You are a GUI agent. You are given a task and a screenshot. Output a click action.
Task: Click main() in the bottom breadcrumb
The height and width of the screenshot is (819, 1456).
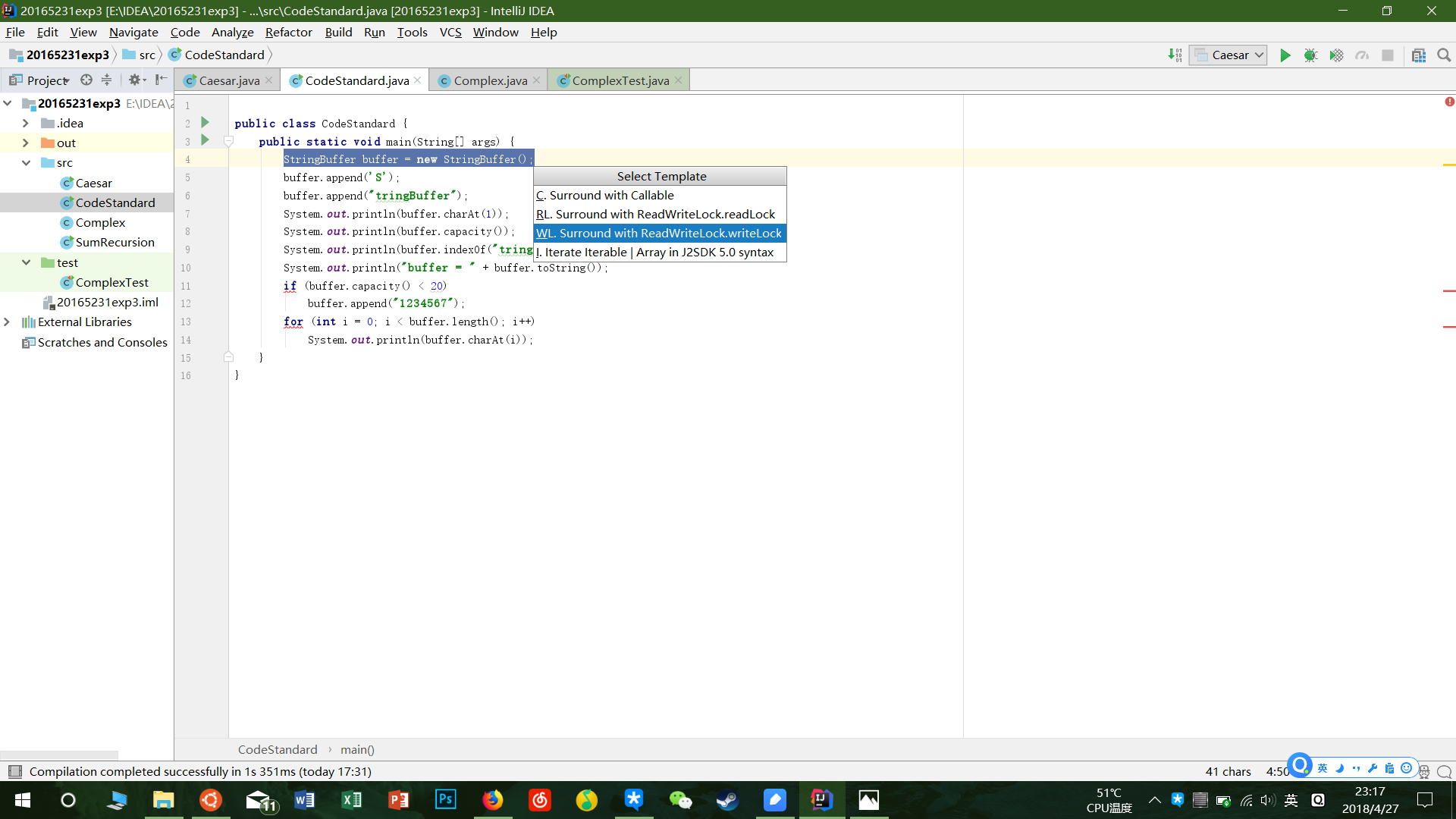pos(357,749)
